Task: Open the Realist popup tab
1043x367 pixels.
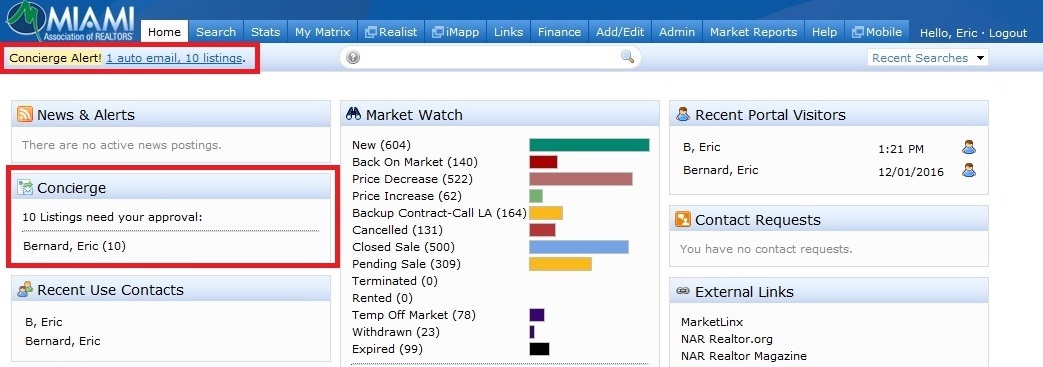Action: pos(391,32)
